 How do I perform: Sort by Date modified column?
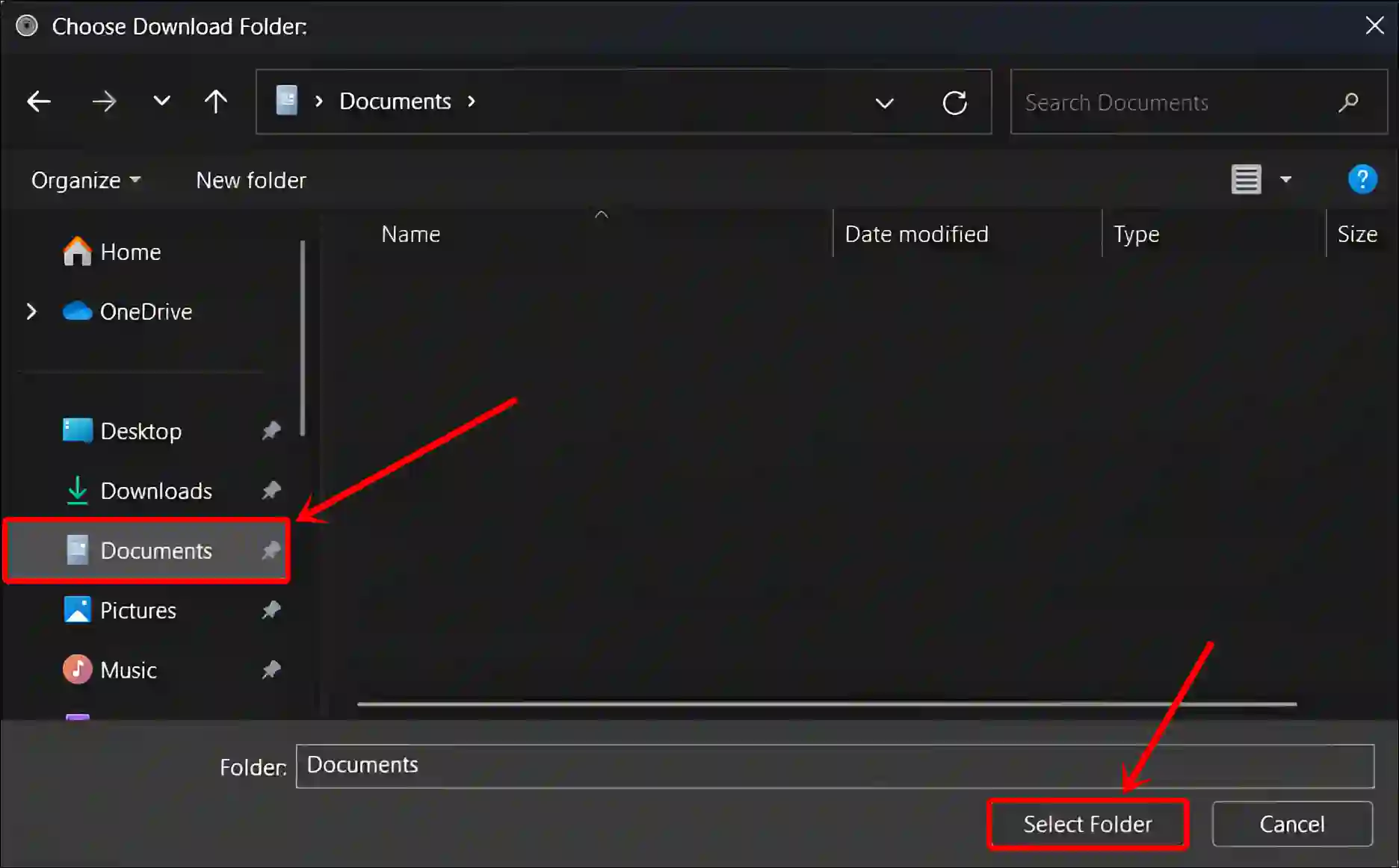point(916,234)
